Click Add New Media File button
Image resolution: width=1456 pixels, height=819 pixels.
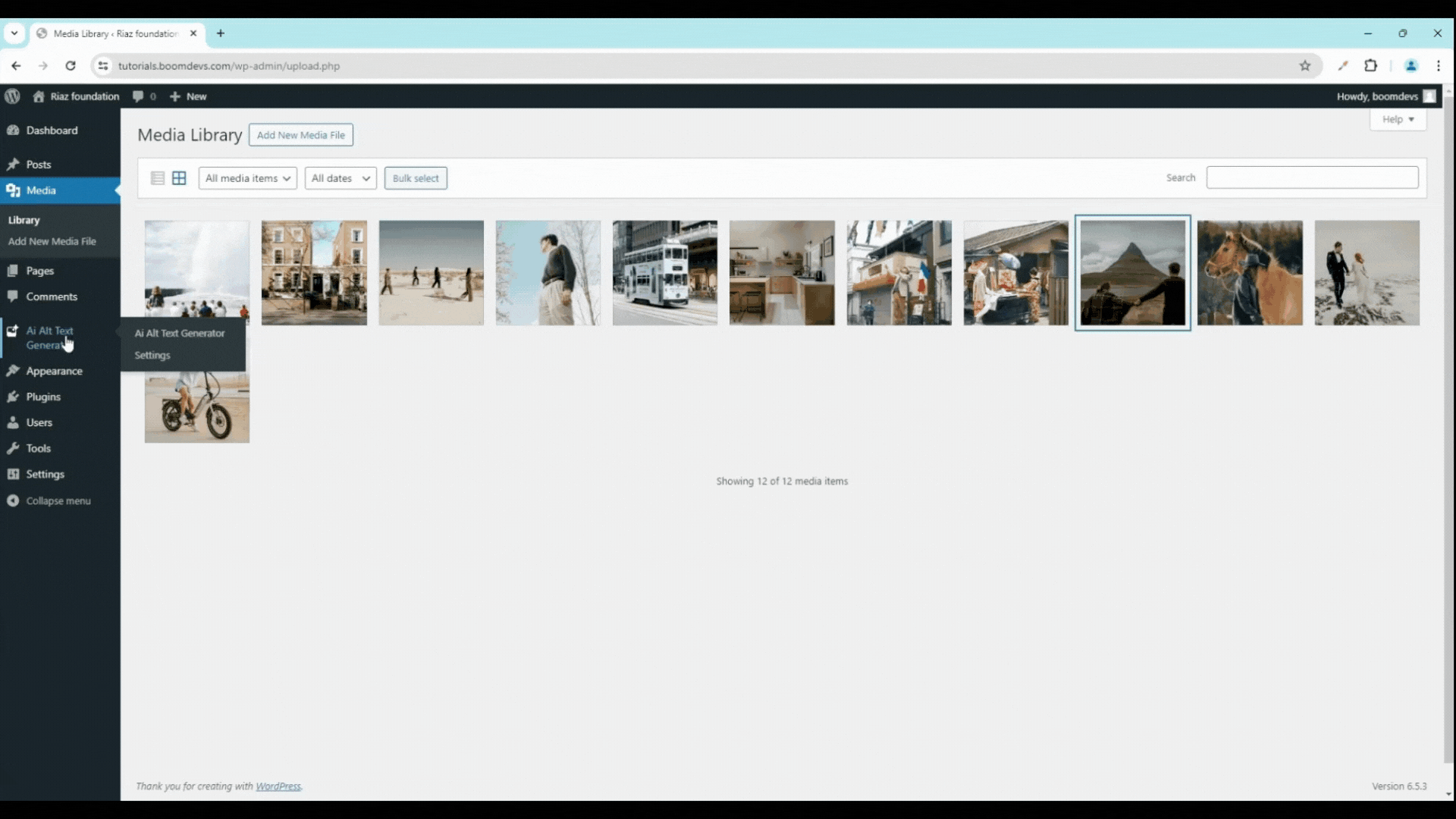[x=300, y=135]
